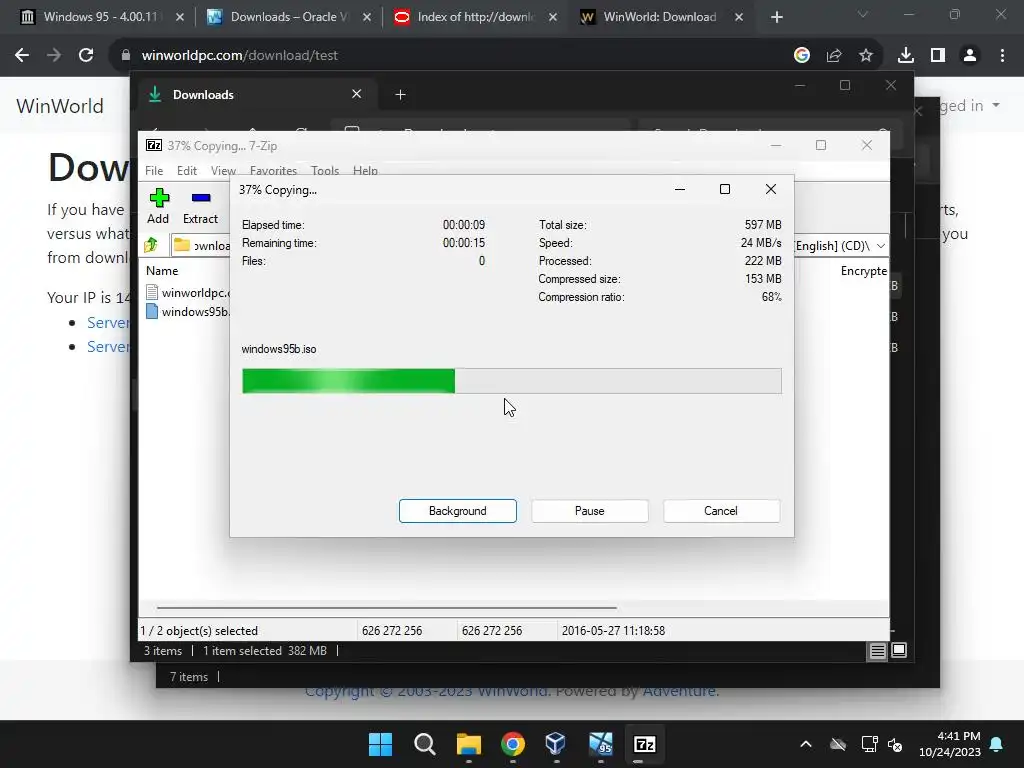Viewport: 1024px width, 768px height.
Task: Pause the copying operation
Action: tap(590, 511)
